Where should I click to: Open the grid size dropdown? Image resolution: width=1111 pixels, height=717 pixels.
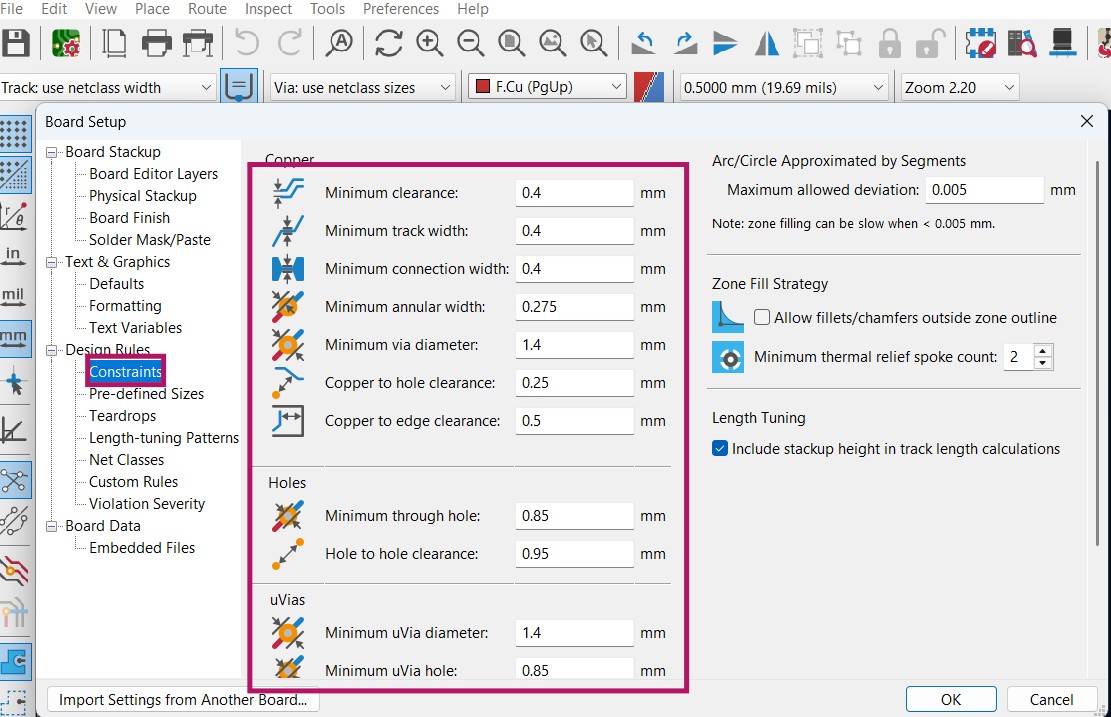[x=783, y=88]
